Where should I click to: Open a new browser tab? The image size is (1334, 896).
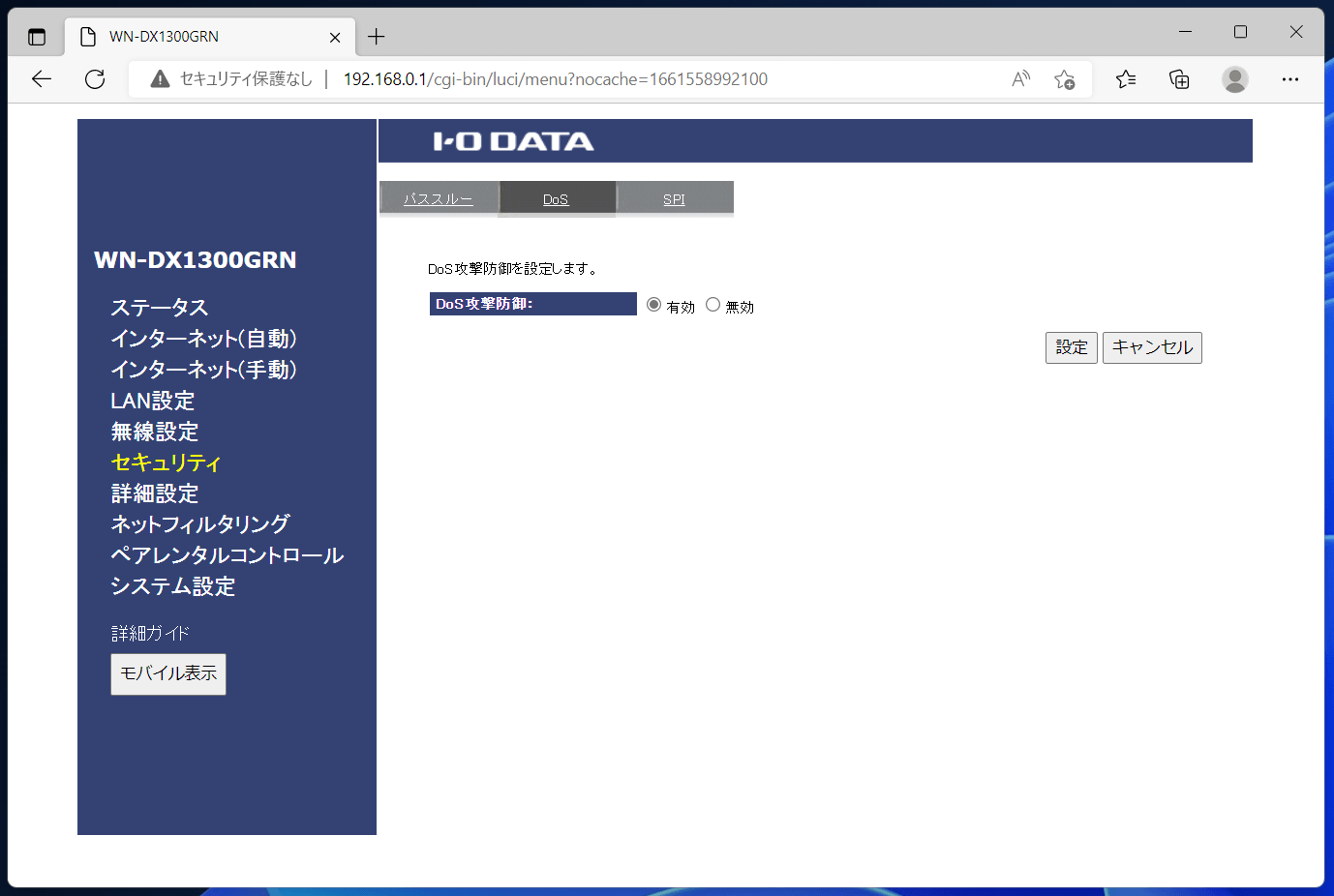point(377,37)
